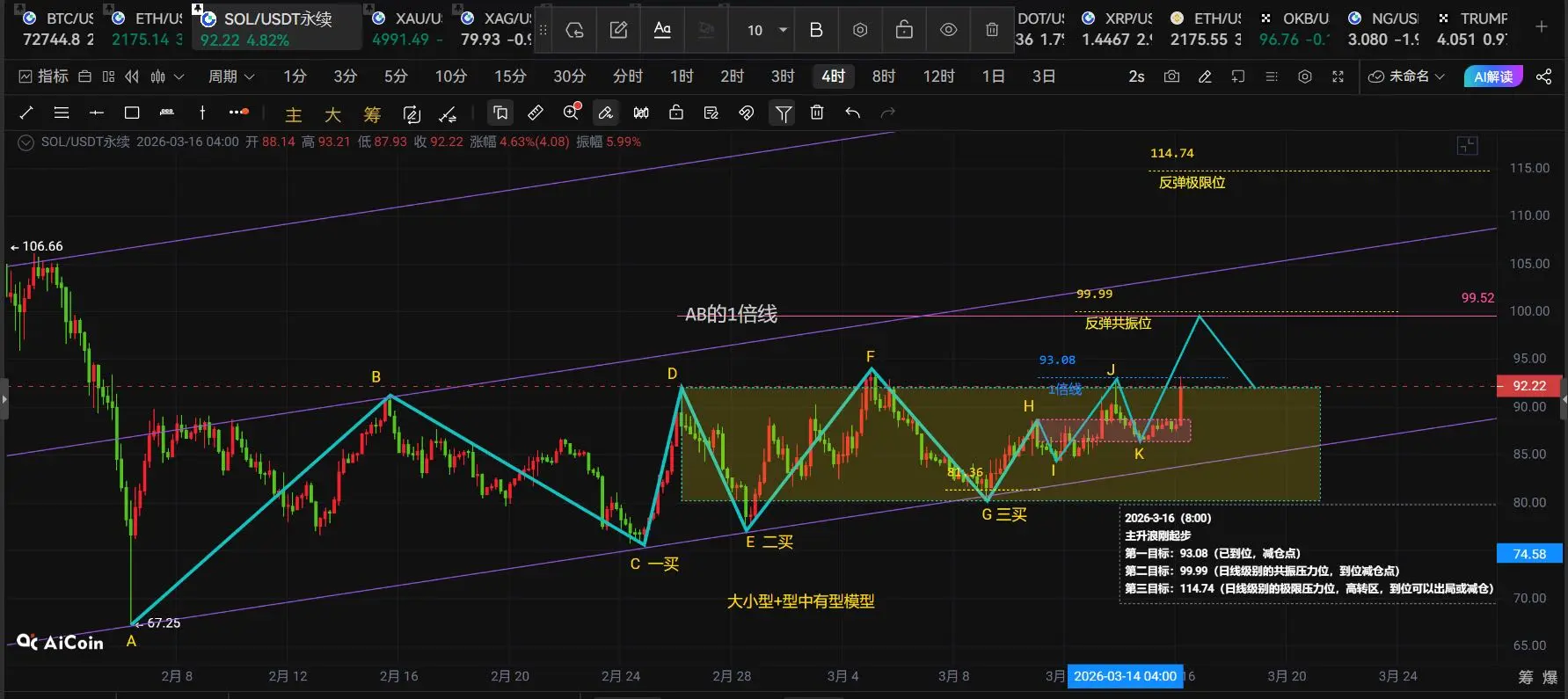This screenshot has height=699, width=1568.
Task: Select the trend line drawing tool
Action: coord(26,113)
